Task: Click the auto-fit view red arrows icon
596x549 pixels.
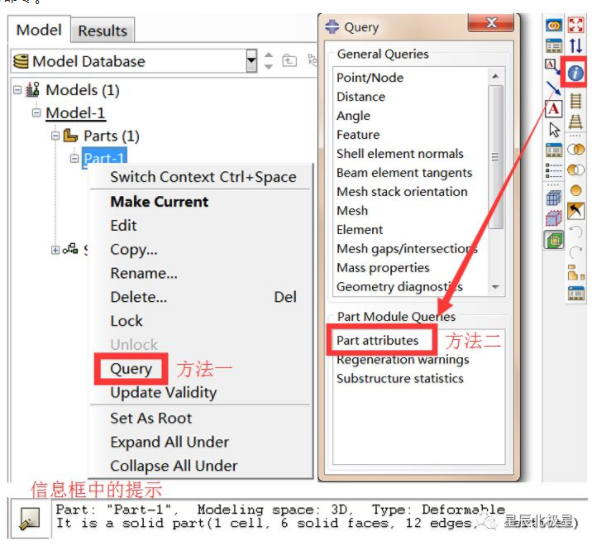Action: coord(575,25)
